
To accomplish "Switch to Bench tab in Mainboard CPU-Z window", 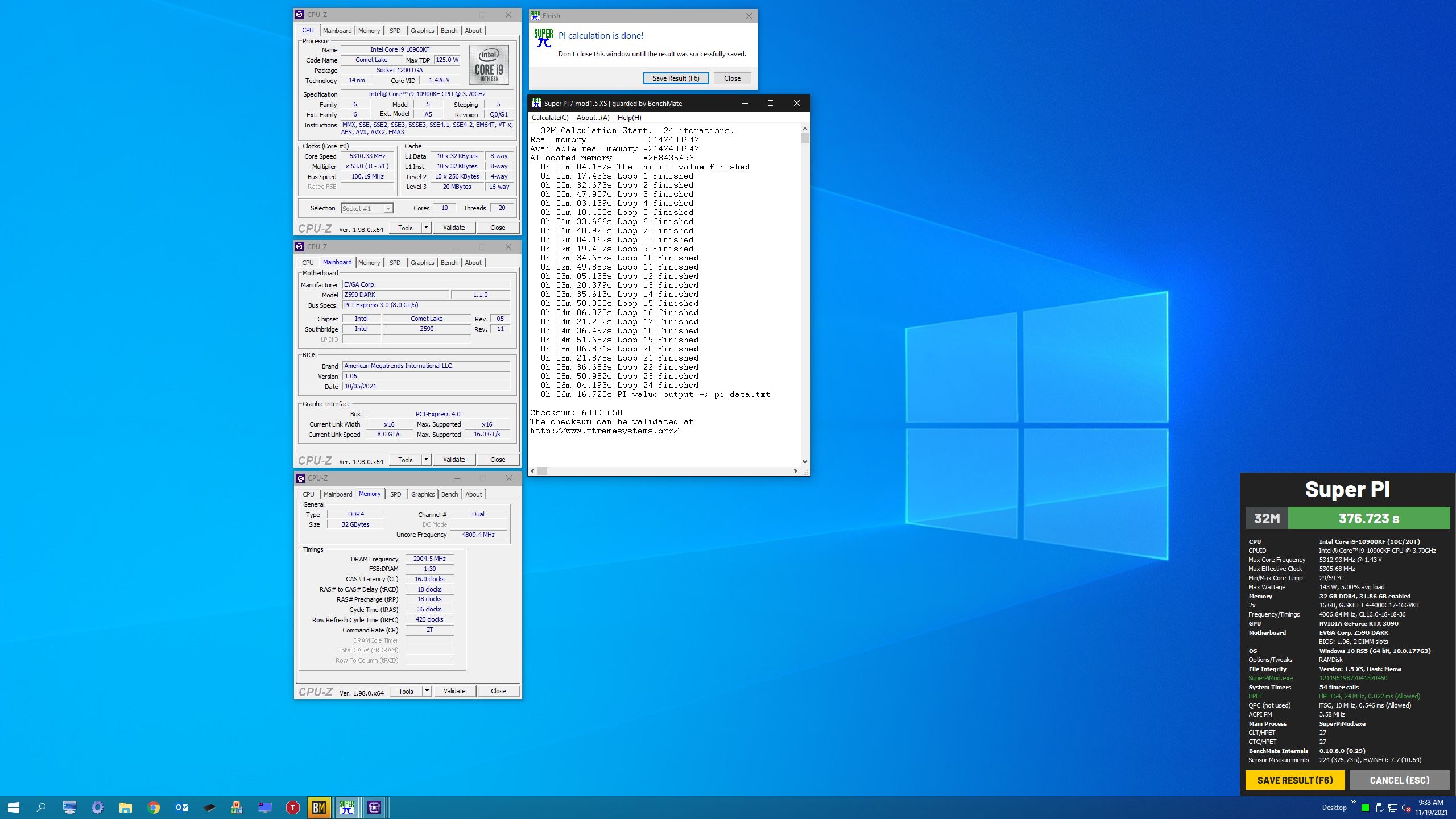I will coord(449,263).
